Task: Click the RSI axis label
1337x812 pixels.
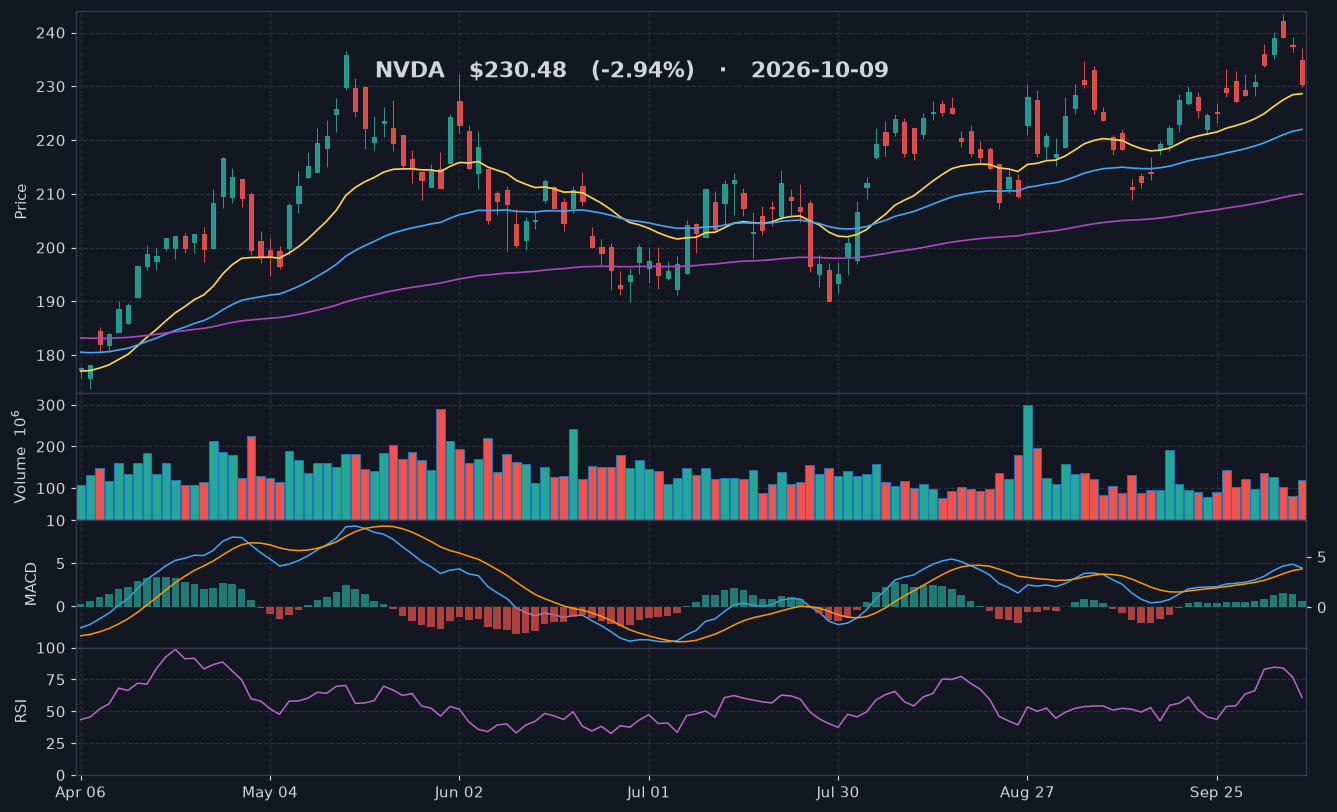Action: click(x=21, y=711)
